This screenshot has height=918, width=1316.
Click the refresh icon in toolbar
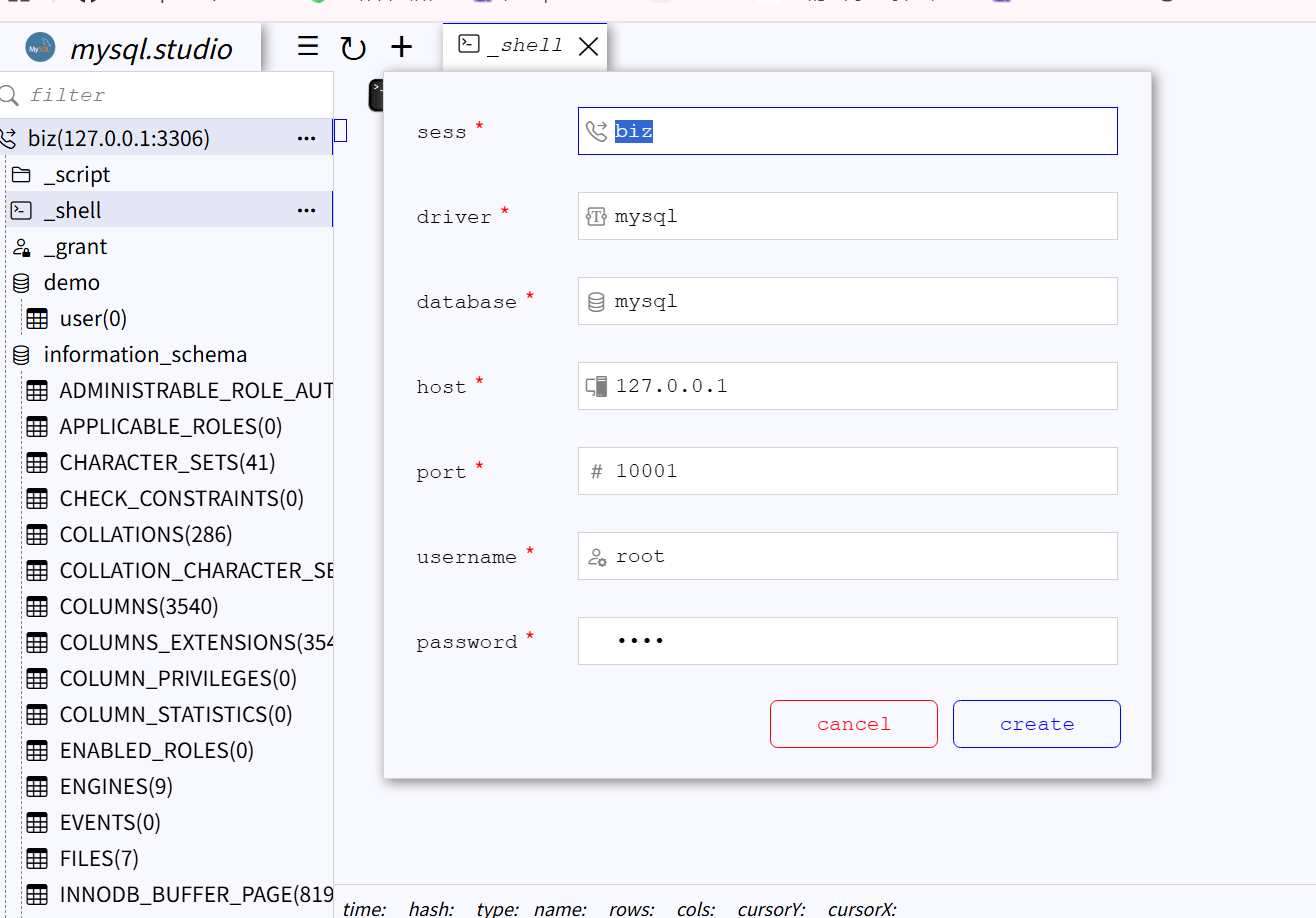pos(353,48)
